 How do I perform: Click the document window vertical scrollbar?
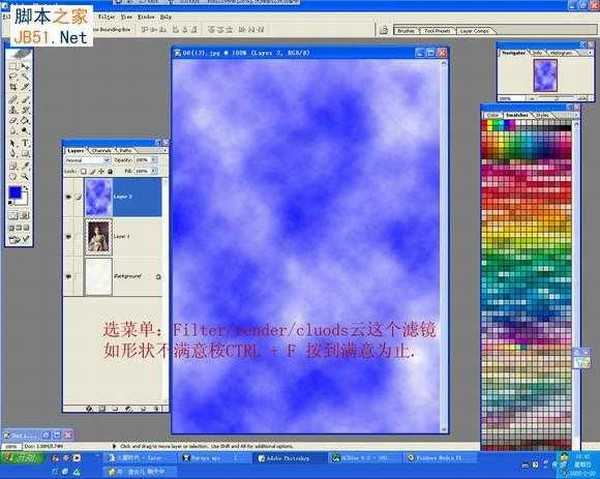click(444, 246)
